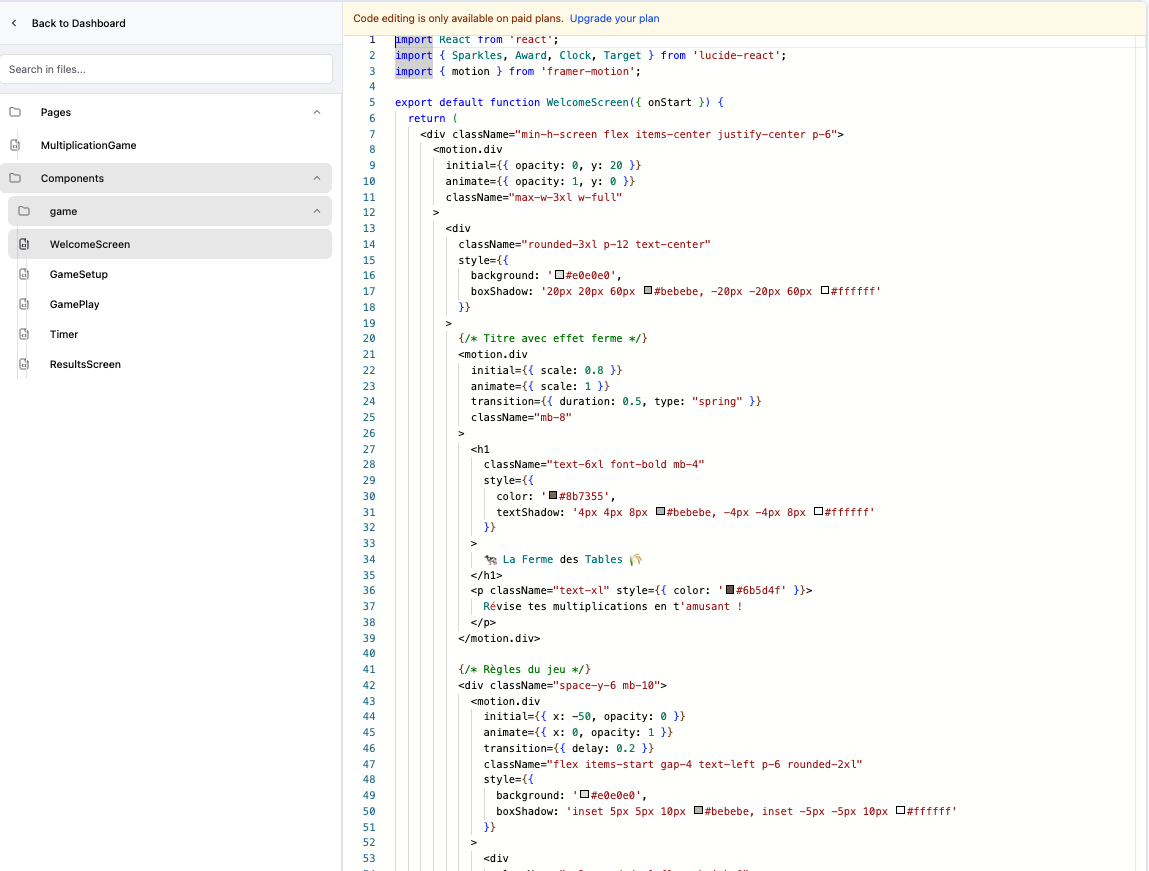Click the ResultsScreen file icon

(24, 365)
